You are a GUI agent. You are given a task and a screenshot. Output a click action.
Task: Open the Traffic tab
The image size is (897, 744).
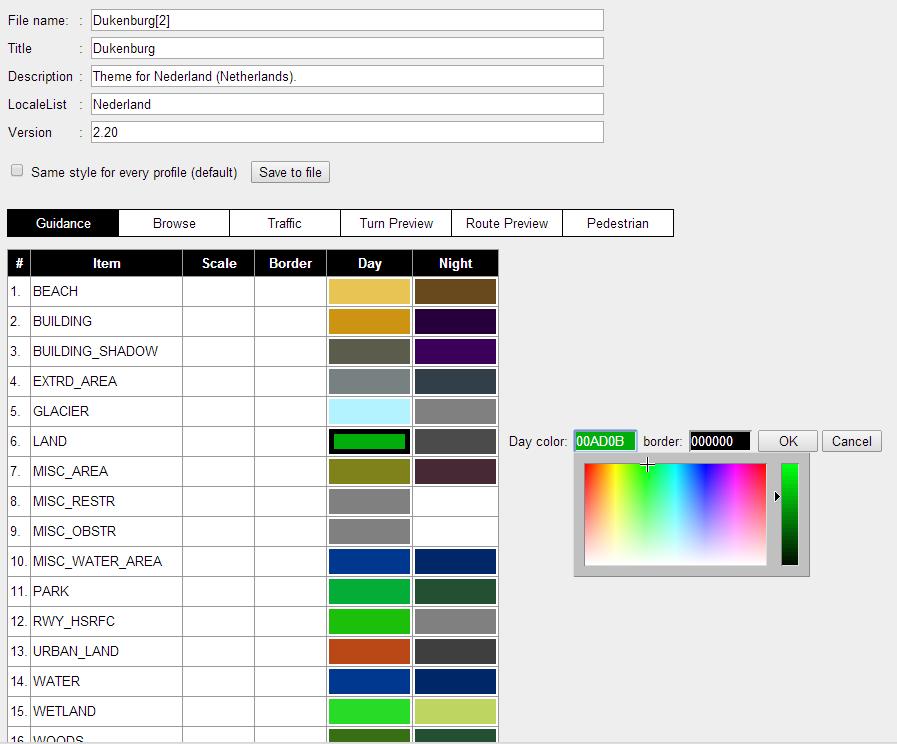pos(285,223)
